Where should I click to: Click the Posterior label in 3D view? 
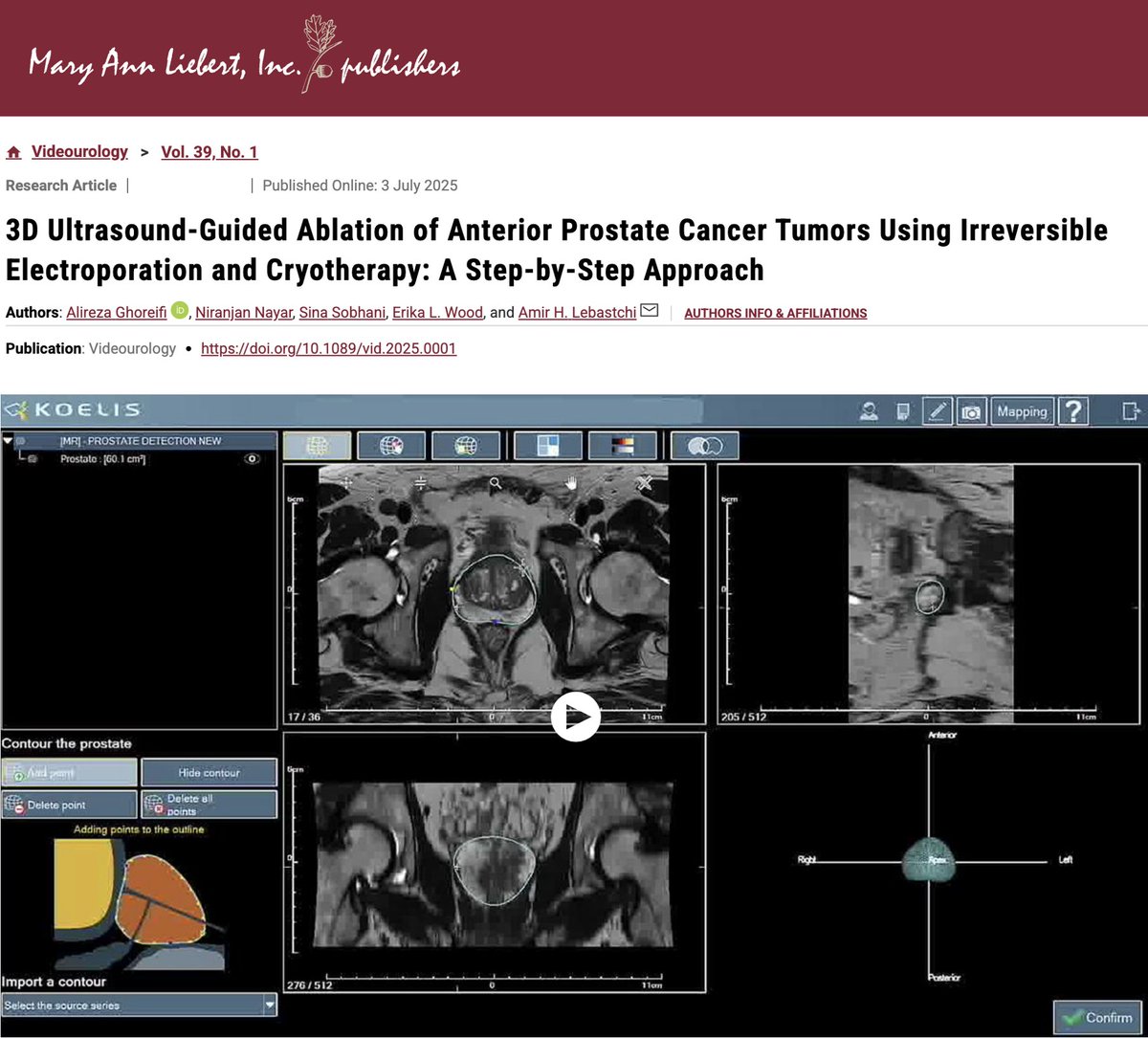pyautogui.click(x=944, y=978)
